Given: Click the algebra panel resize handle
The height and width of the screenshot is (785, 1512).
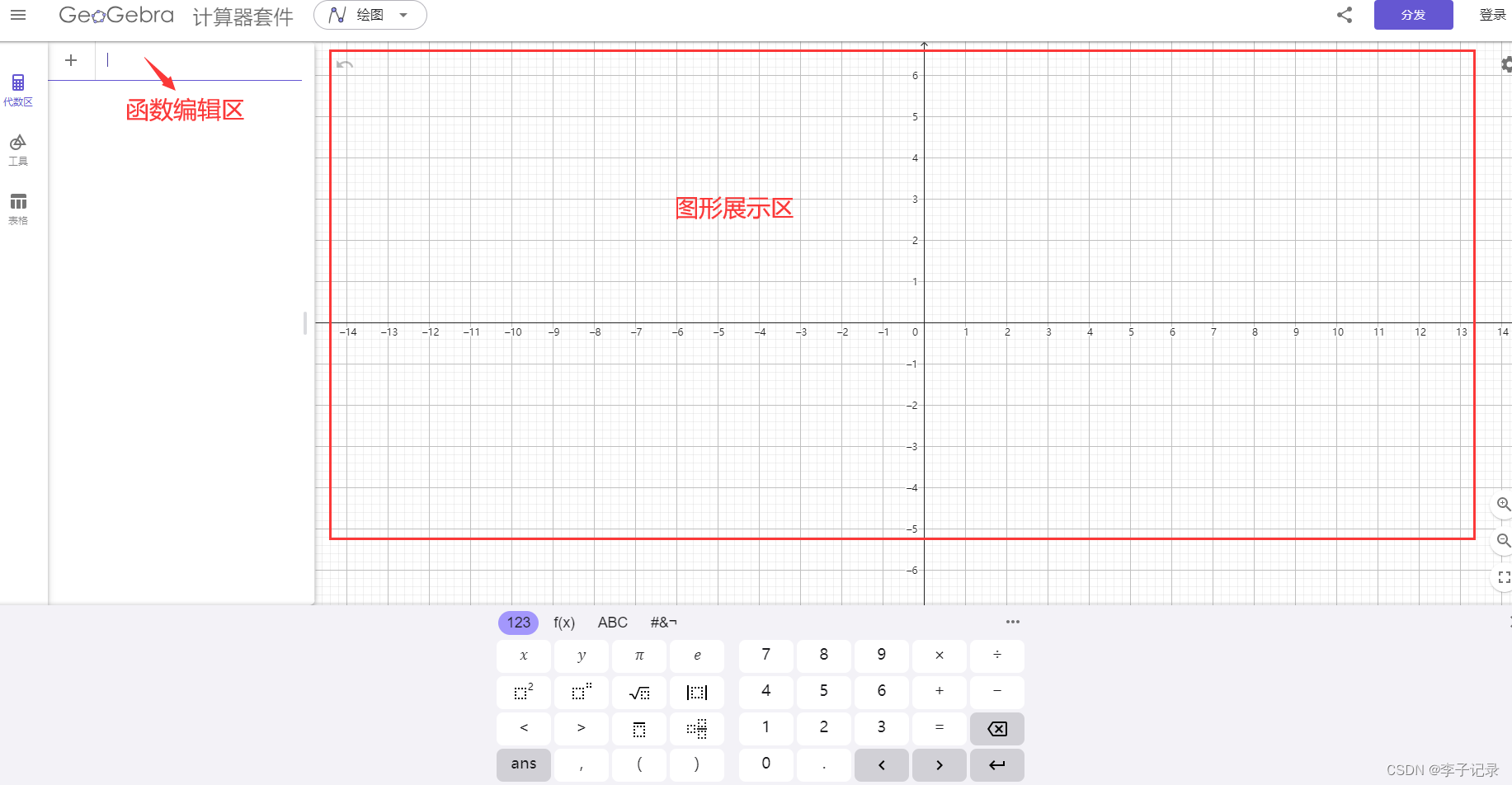Looking at the screenshot, I should [305, 323].
